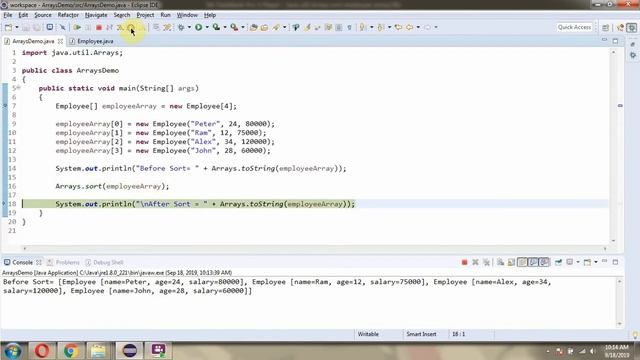This screenshot has width=640, height=360.
Task: Toggle Show Console on Standard Out
Action: coord(533,262)
